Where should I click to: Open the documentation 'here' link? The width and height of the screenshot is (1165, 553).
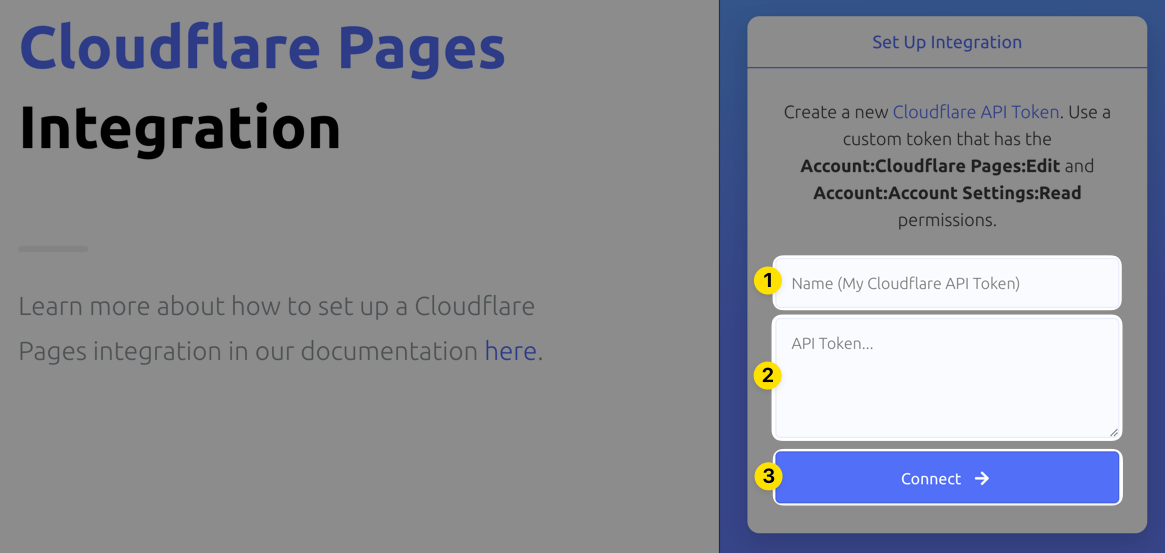click(x=510, y=350)
